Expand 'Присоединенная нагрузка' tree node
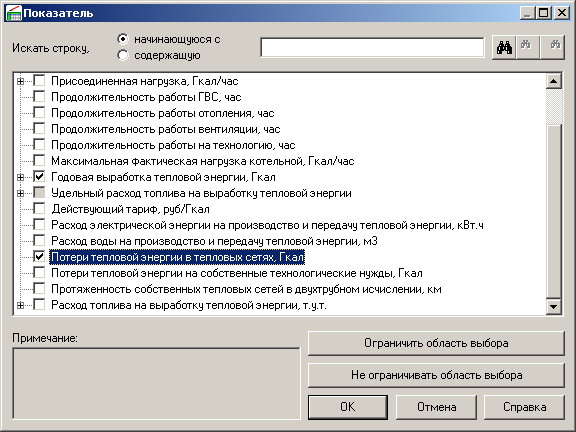The width and height of the screenshot is (576, 432). coord(21,81)
